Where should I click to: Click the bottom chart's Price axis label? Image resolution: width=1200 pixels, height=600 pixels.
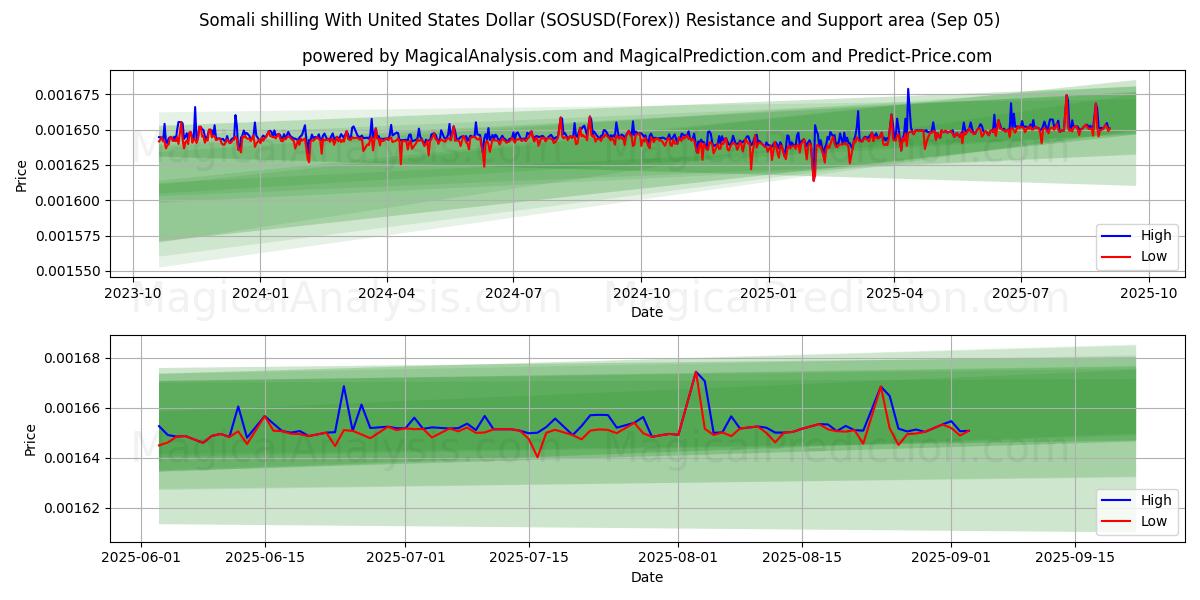pyautogui.click(x=30, y=440)
